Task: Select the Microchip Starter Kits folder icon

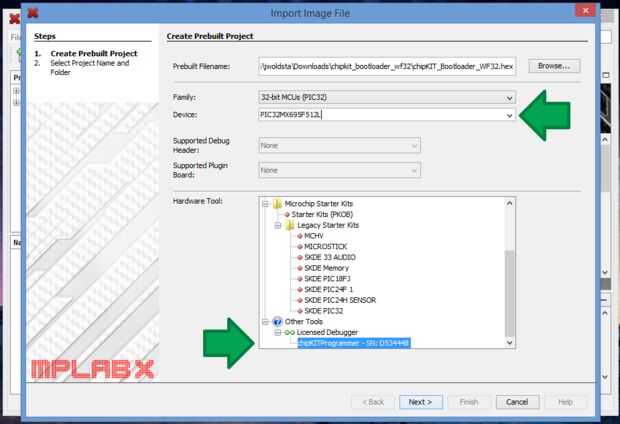Action: click(277, 204)
